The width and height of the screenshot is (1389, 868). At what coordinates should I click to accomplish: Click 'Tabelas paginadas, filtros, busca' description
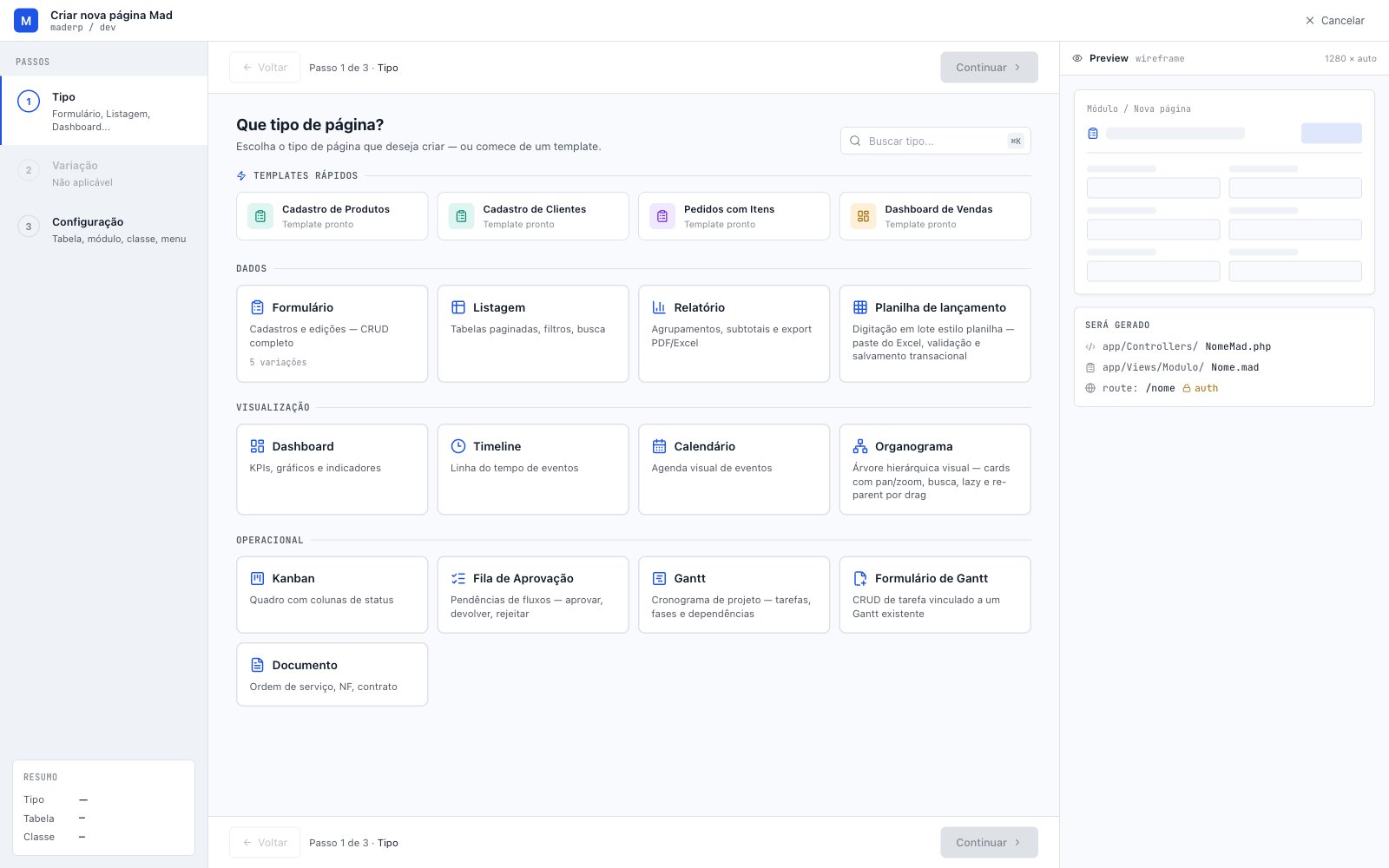528,329
